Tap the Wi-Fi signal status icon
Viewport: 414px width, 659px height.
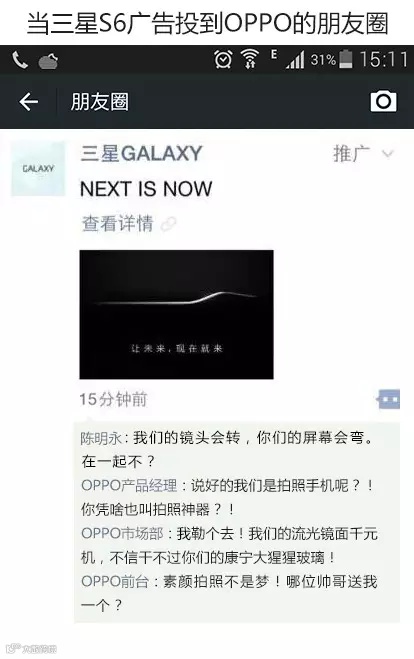(x=250, y=59)
